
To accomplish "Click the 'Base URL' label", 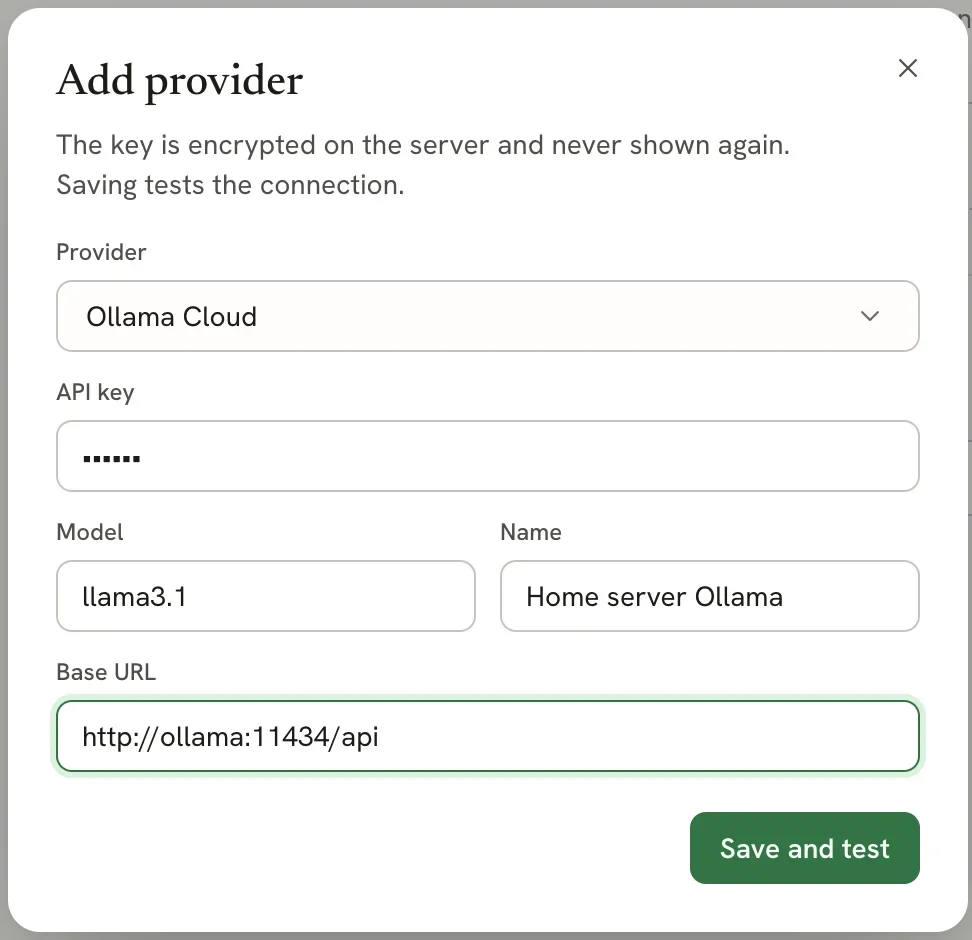I will point(106,672).
